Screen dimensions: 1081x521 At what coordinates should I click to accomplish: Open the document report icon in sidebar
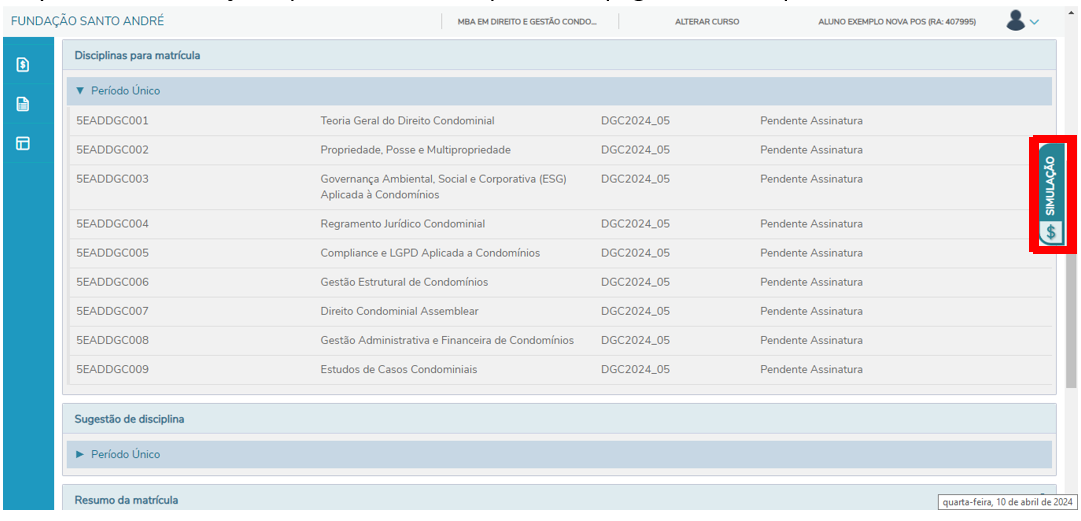23,105
